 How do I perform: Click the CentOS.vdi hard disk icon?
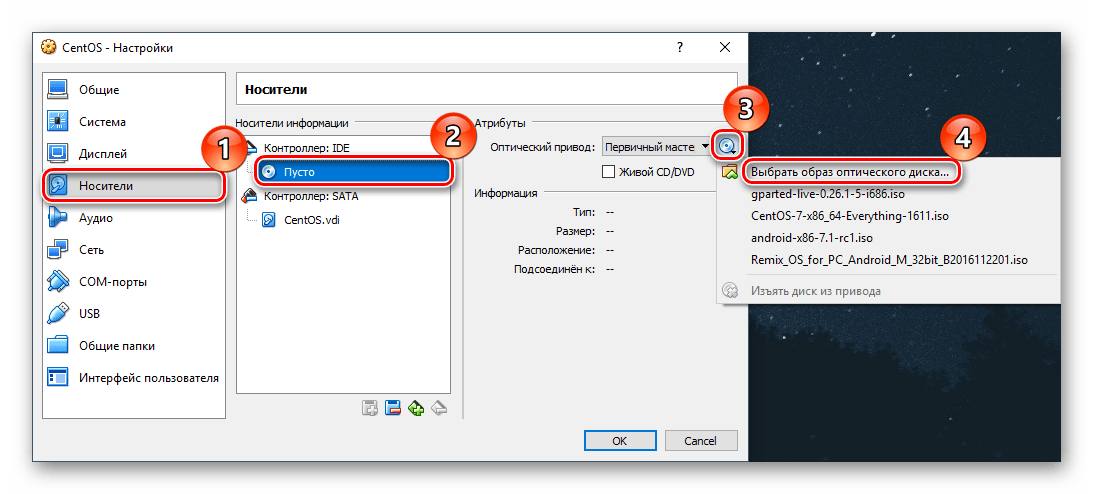click(270, 220)
